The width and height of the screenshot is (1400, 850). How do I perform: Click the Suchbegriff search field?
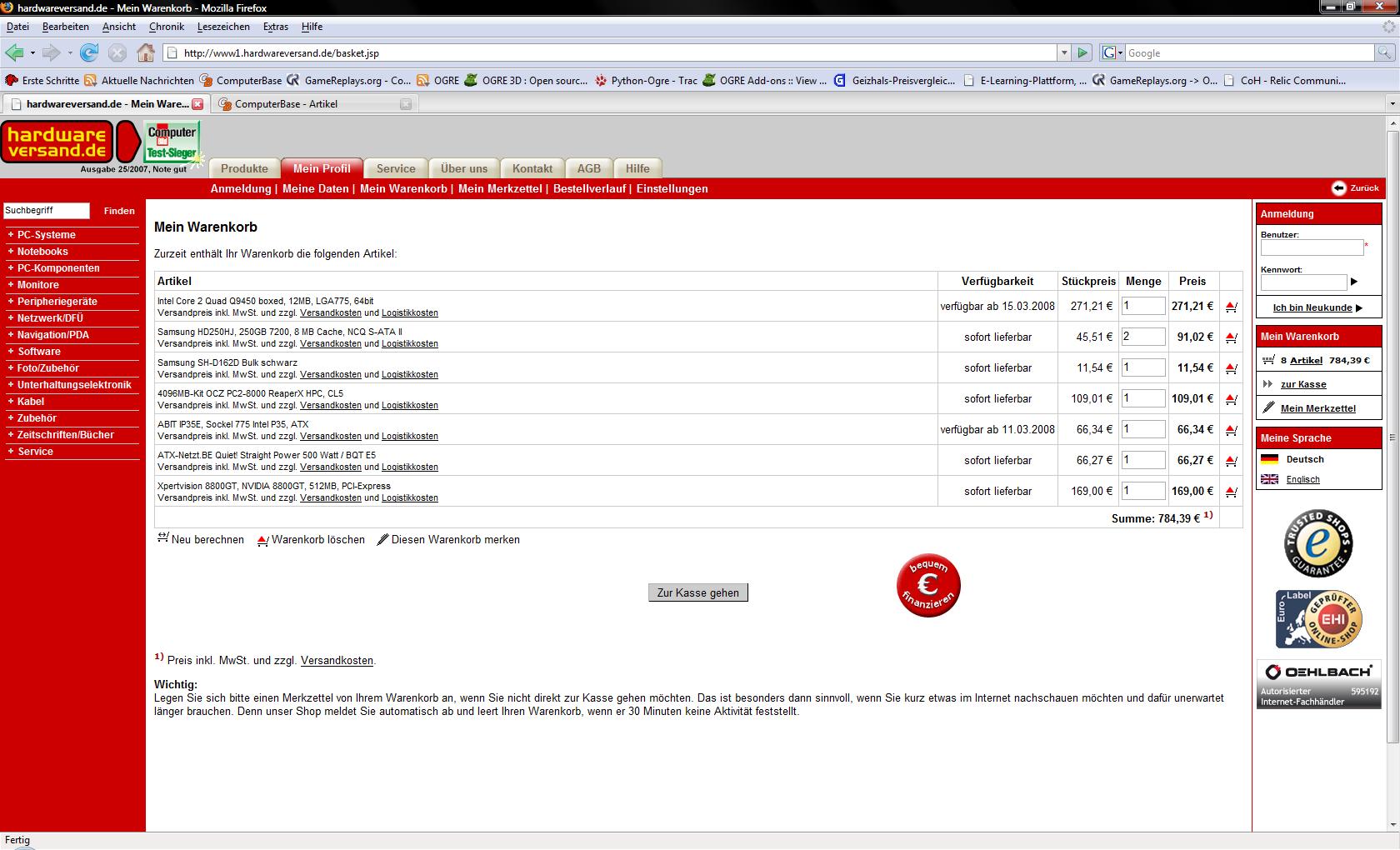(x=47, y=211)
